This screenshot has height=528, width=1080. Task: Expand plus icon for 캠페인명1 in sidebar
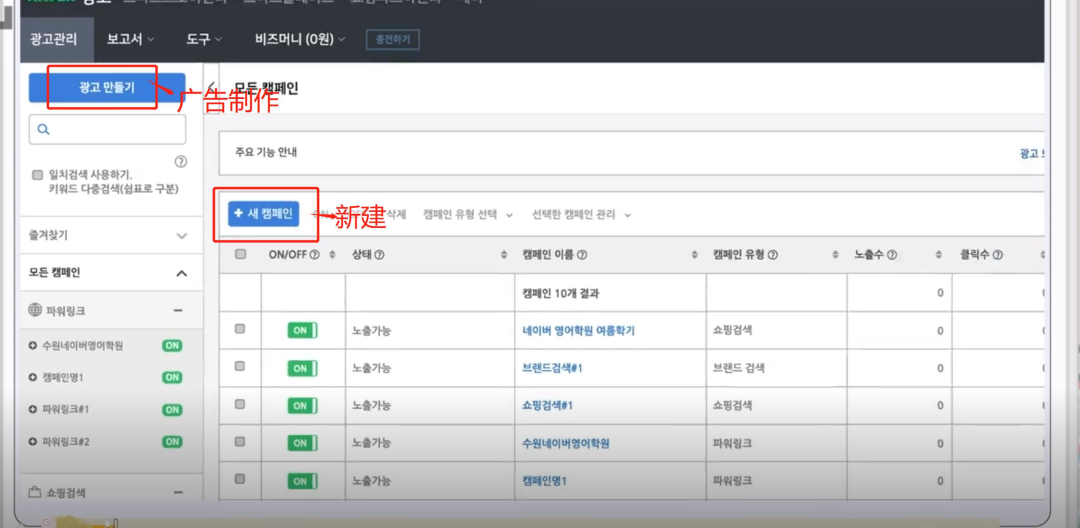point(32,377)
